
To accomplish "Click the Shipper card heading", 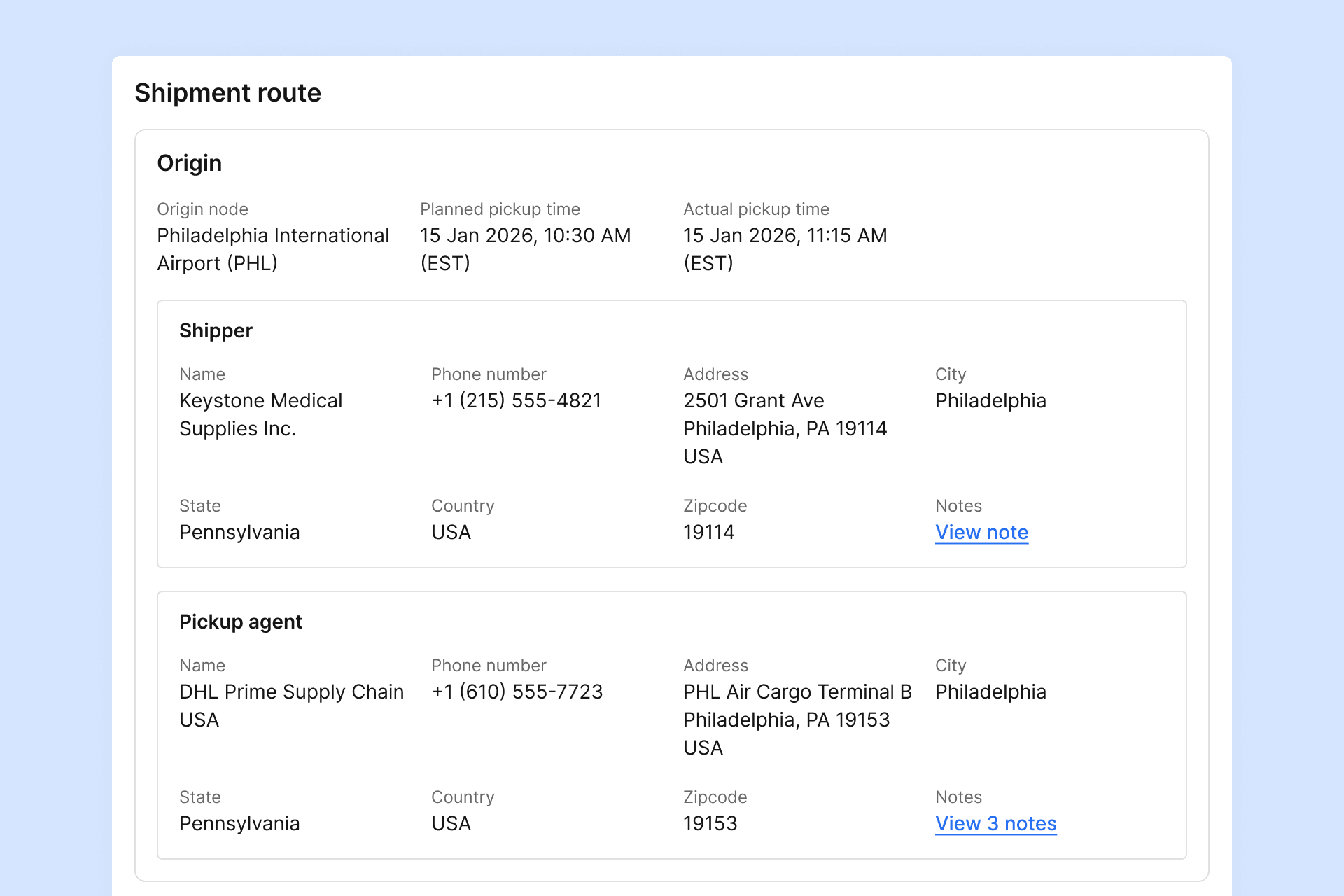I will [216, 330].
